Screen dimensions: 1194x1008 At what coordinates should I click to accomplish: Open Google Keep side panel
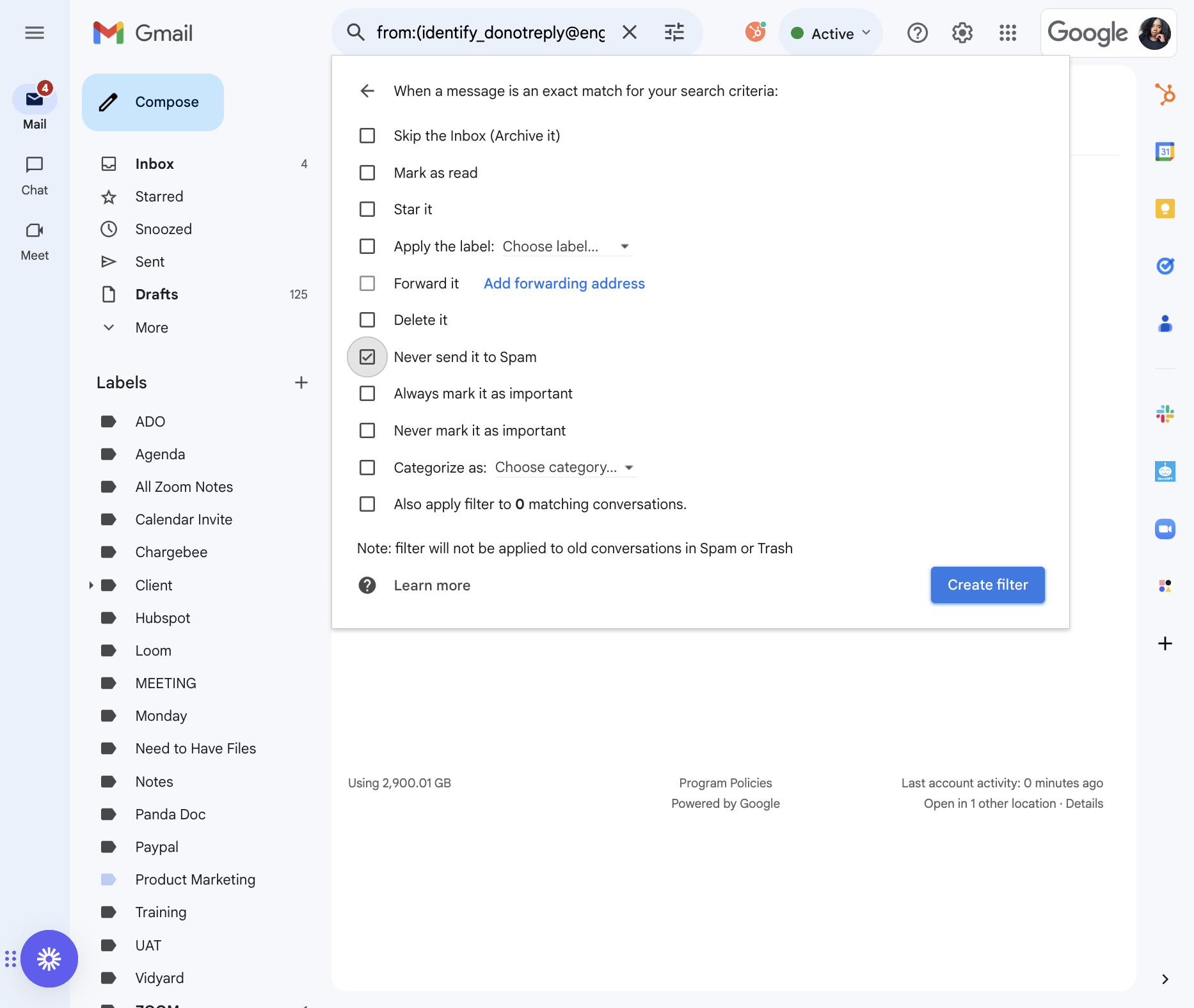coord(1165,209)
